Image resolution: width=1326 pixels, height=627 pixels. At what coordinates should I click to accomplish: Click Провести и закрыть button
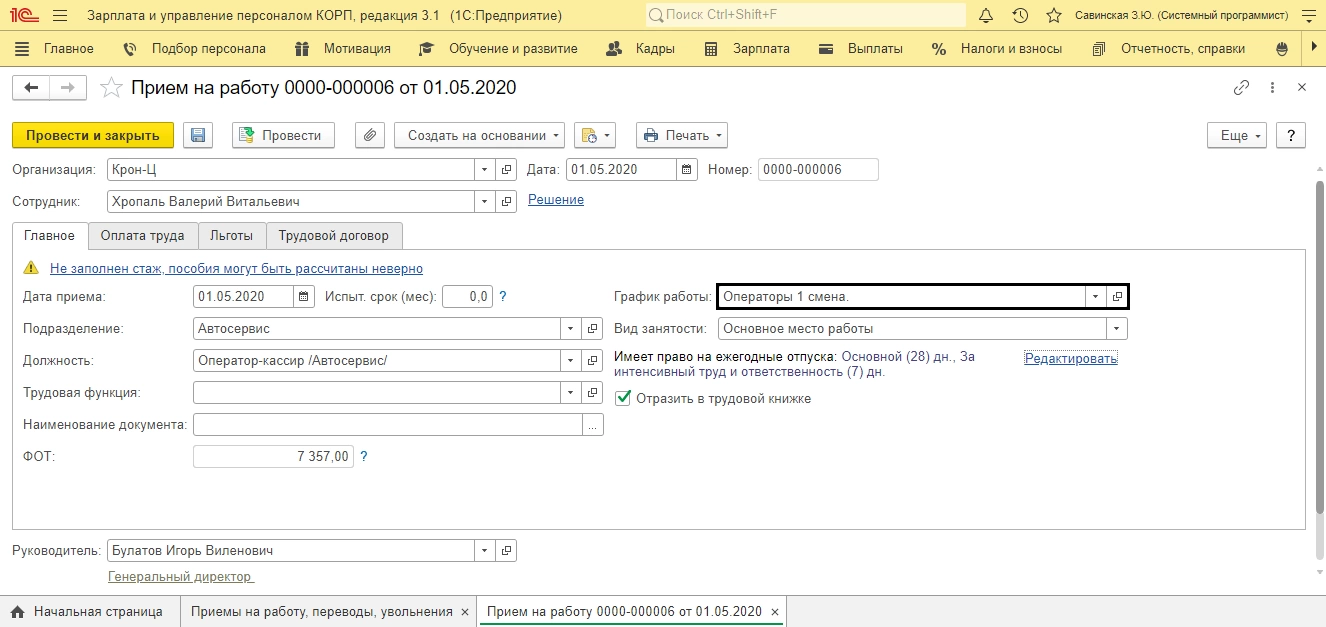point(93,135)
